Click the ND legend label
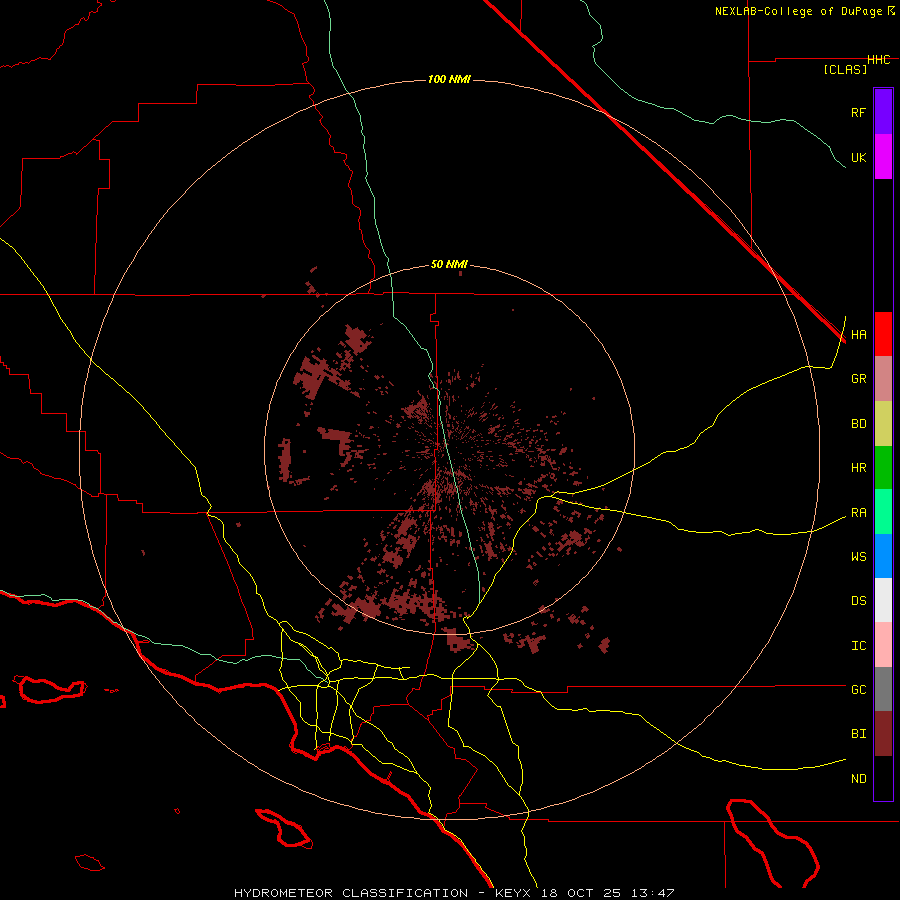Image resolution: width=900 pixels, height=900 pixels. coord(858,779)
